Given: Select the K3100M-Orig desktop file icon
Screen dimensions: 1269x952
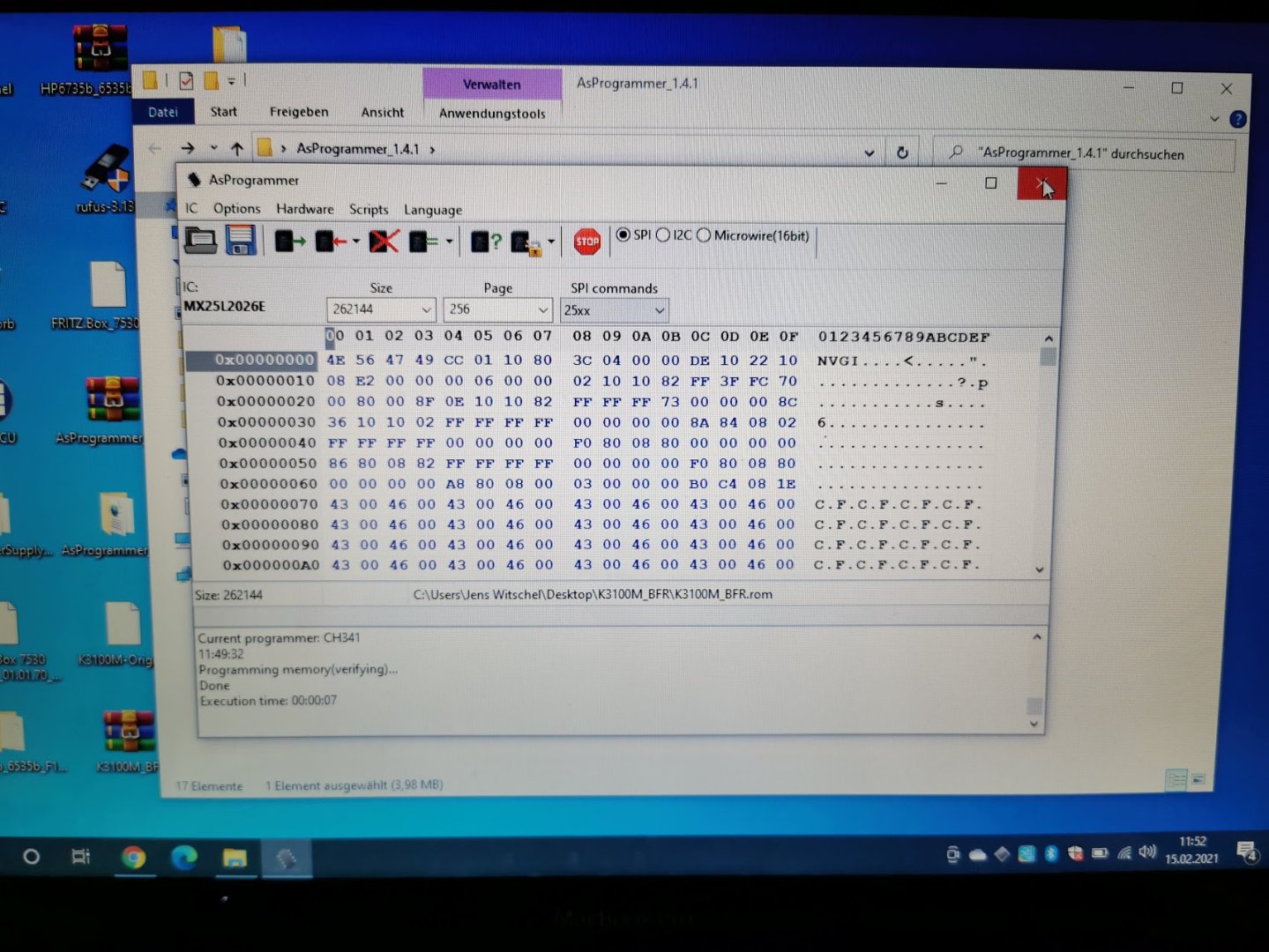Looking at the screenshot, I should pos(117,634).
